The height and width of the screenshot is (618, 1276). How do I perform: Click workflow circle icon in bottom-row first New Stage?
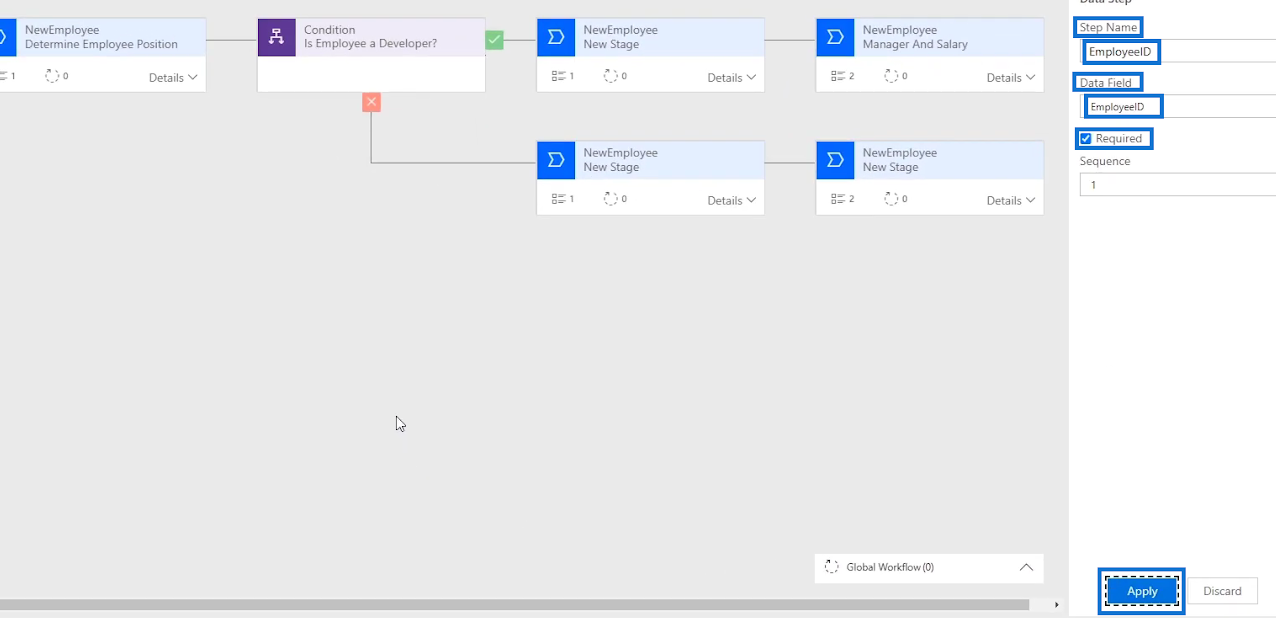click(x=611, y=199)
